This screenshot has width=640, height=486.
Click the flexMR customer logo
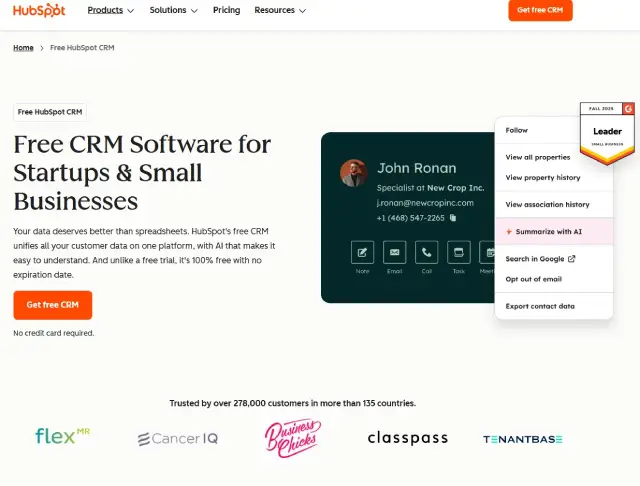point(62,437)
